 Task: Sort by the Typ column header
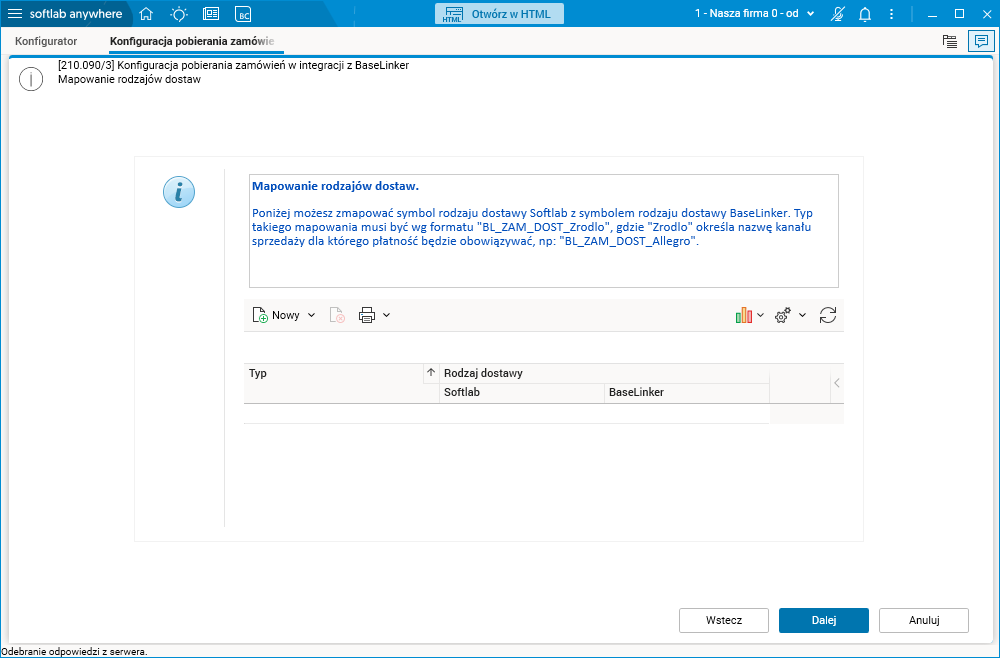pos(334,374)
